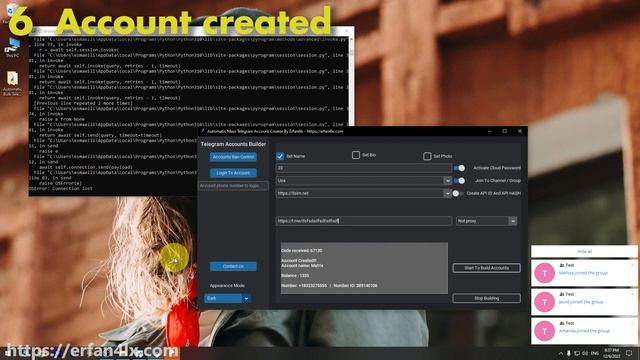The width and height of the screenshot is (640, 360).
Task: Open the Dark appearance mode dropdown
Action: (x=246, y=298)
